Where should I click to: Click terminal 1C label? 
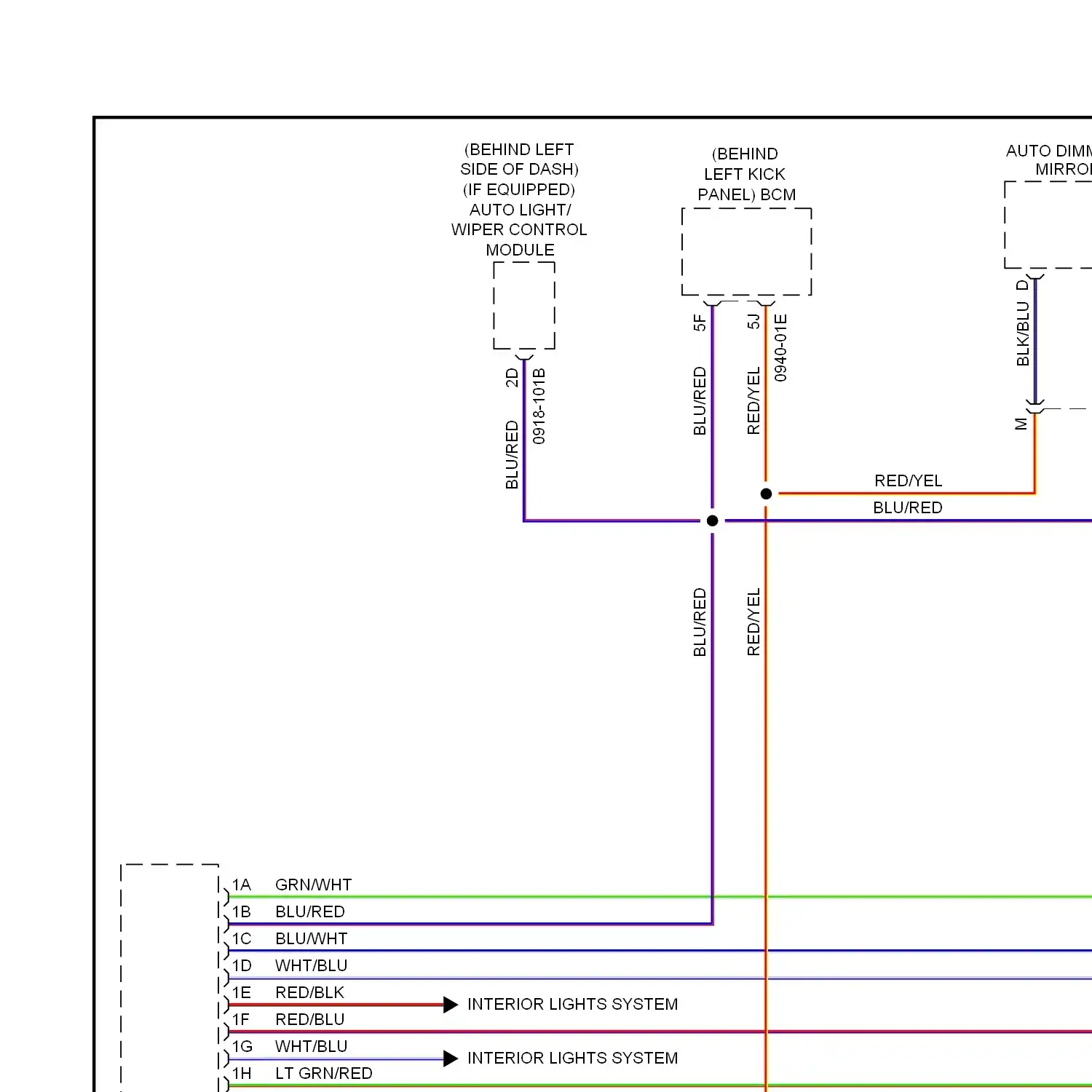(x=242, y=938)
